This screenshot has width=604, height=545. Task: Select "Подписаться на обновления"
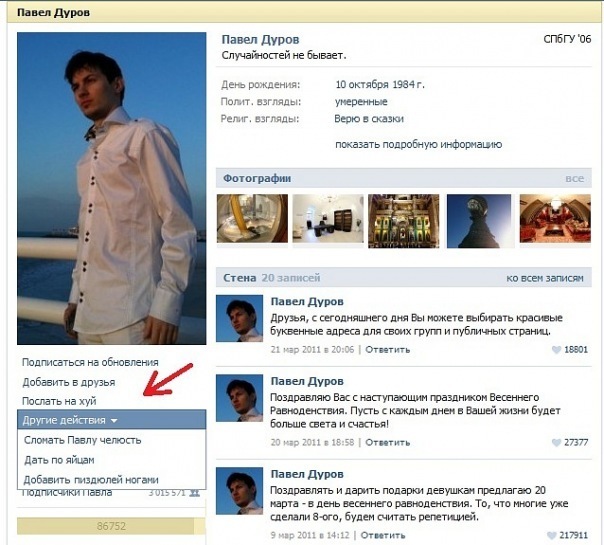coord(90,362)
